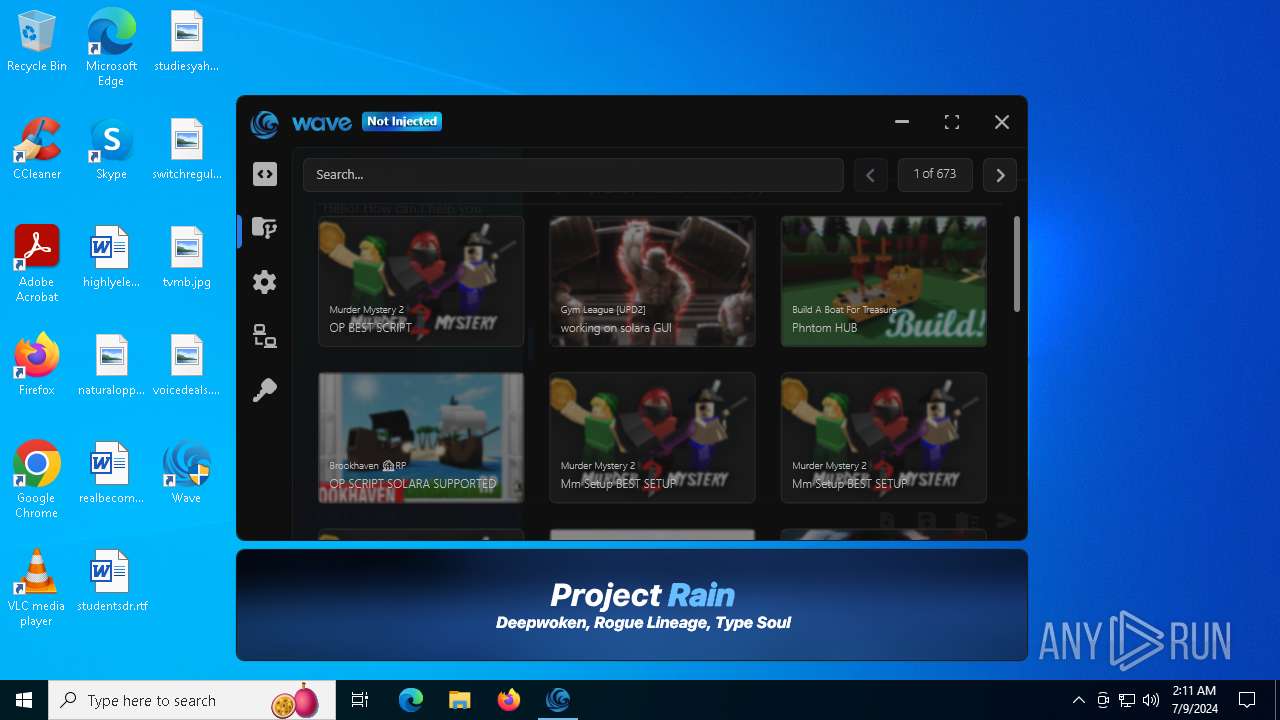Focus the Search scripts field
Viewport: 1280px width, 720px height.
[573, 174]
